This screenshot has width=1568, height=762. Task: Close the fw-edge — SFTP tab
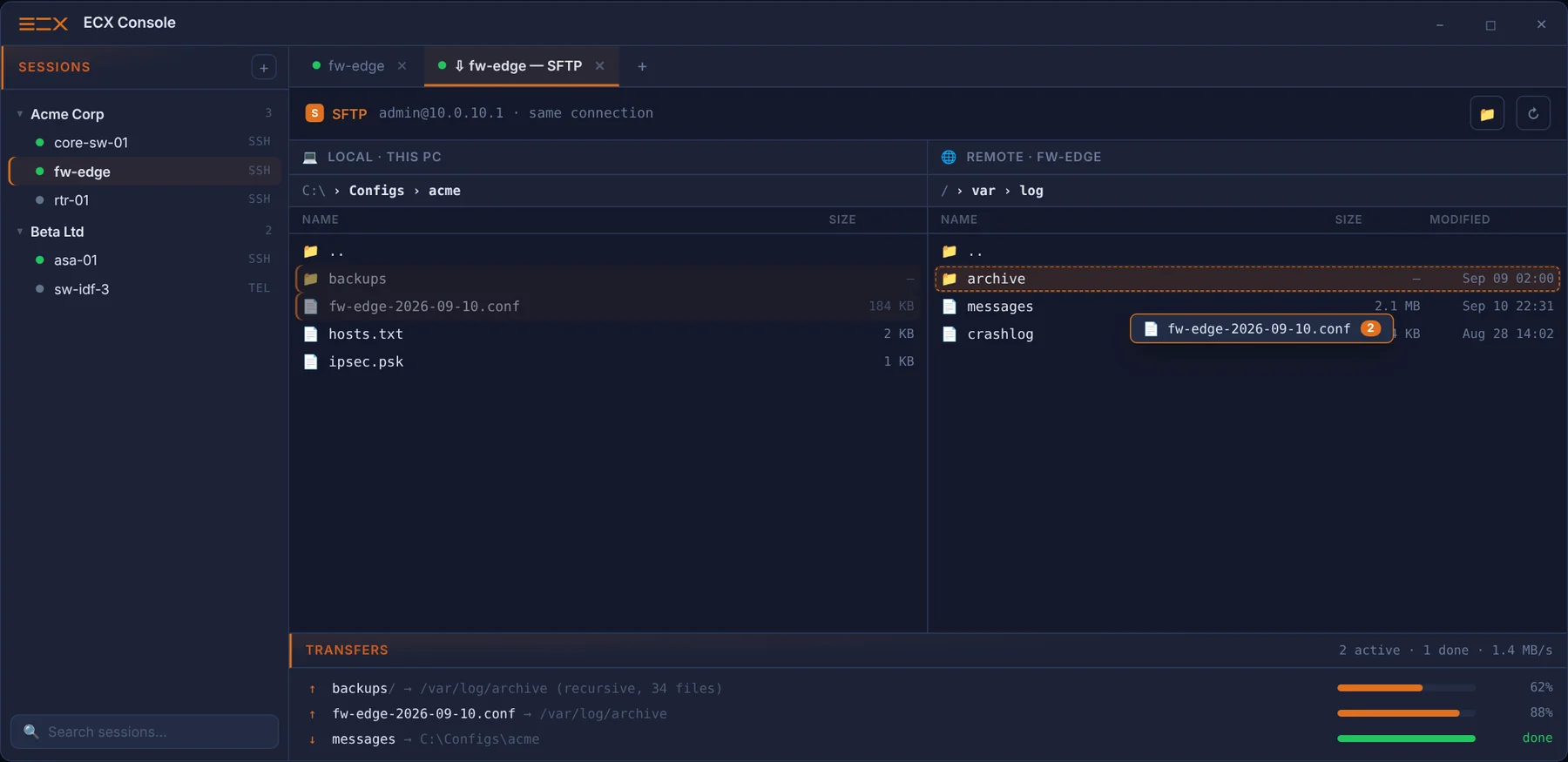(x=599, y=66)
